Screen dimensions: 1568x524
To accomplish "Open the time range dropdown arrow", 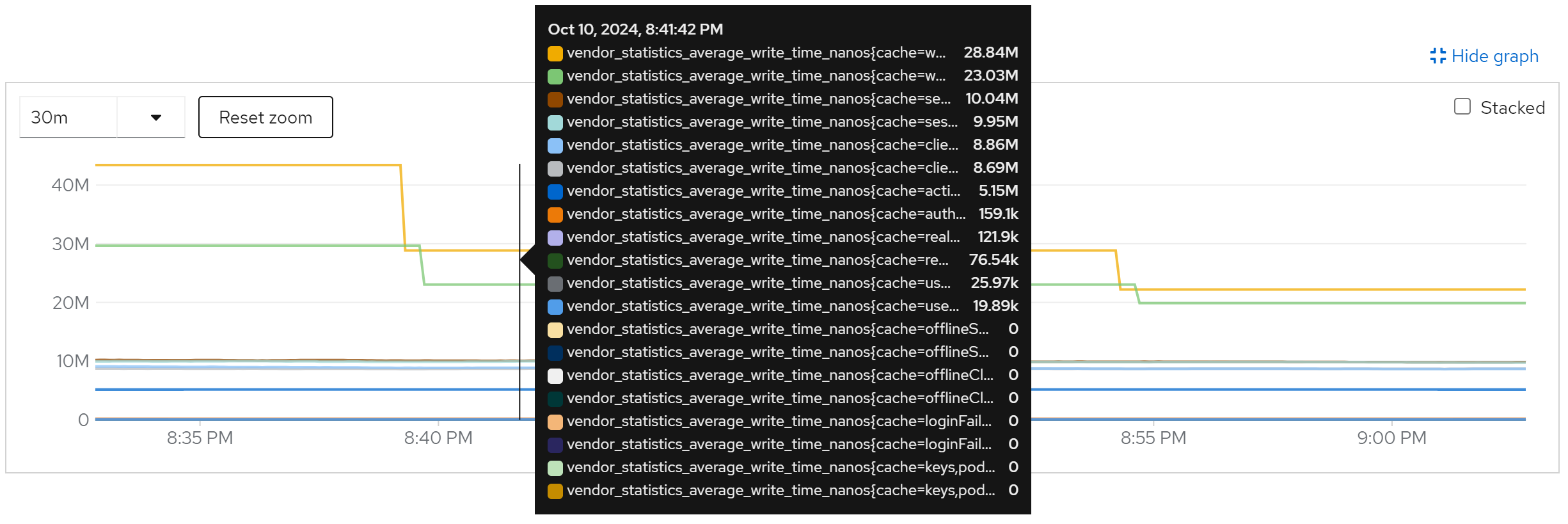I will (x=155, y=117).
